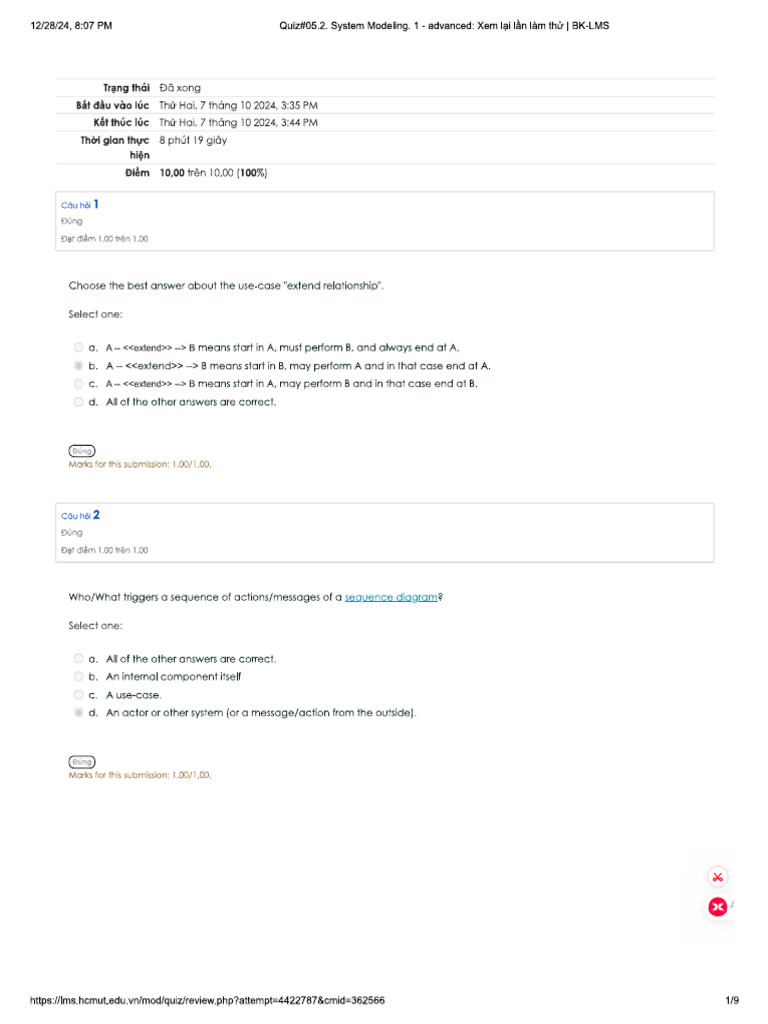Choose "An actor or other system" option
Image resolution: width=768 pixels, height=1024 pixels.
coord(78,713)
